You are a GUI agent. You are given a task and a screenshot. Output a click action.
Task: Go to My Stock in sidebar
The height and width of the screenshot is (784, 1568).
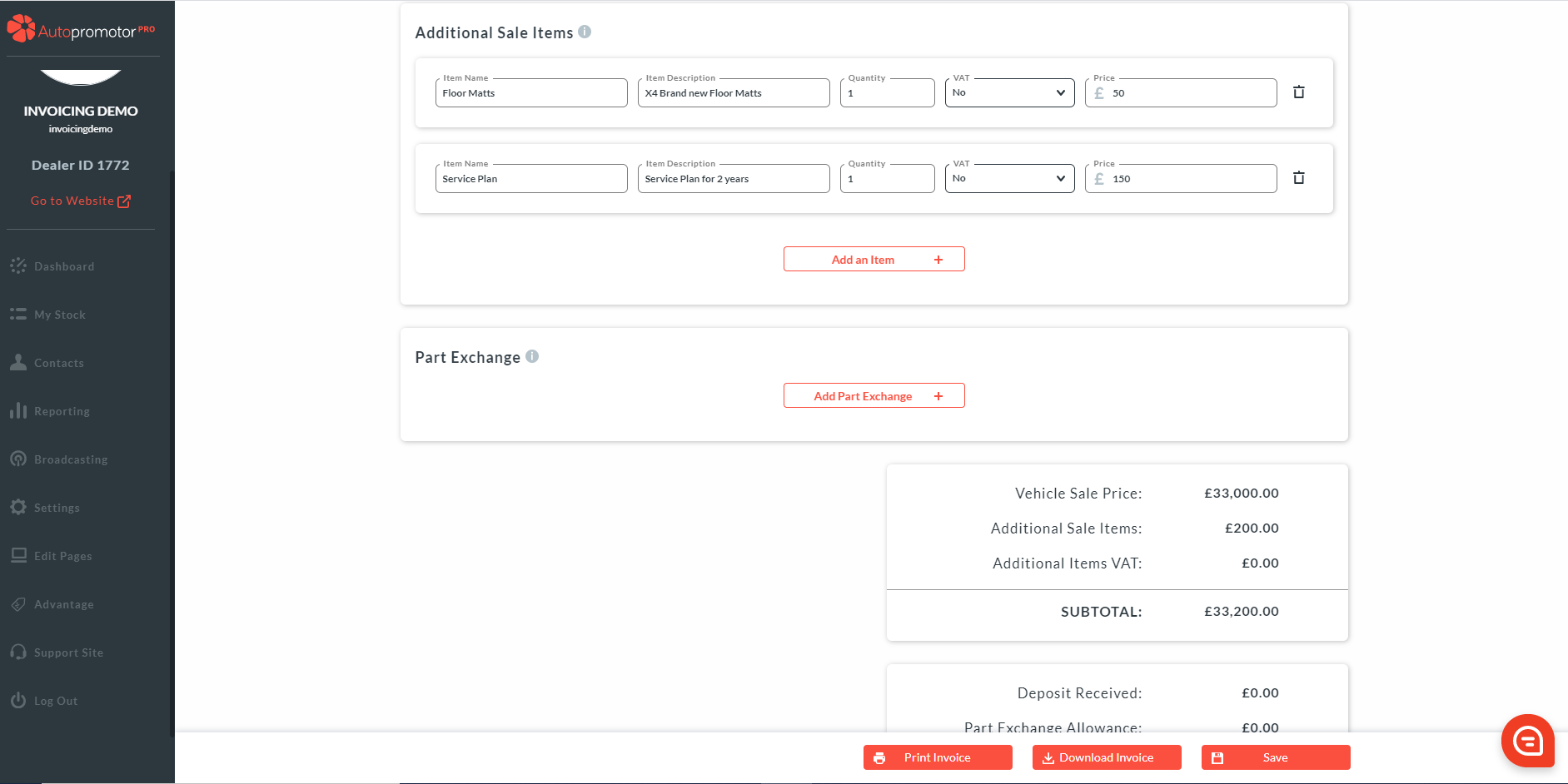pyautogui.click(x=59, y=315)
